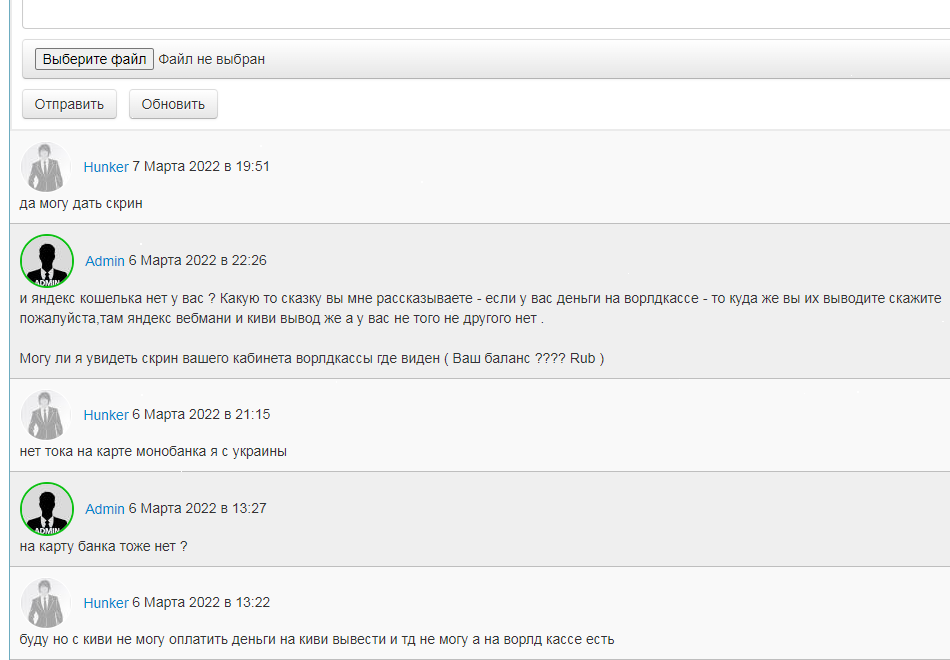Click Admin's username on the 13:27 message
The image size is (950, 660).
(x=105, y=509)
